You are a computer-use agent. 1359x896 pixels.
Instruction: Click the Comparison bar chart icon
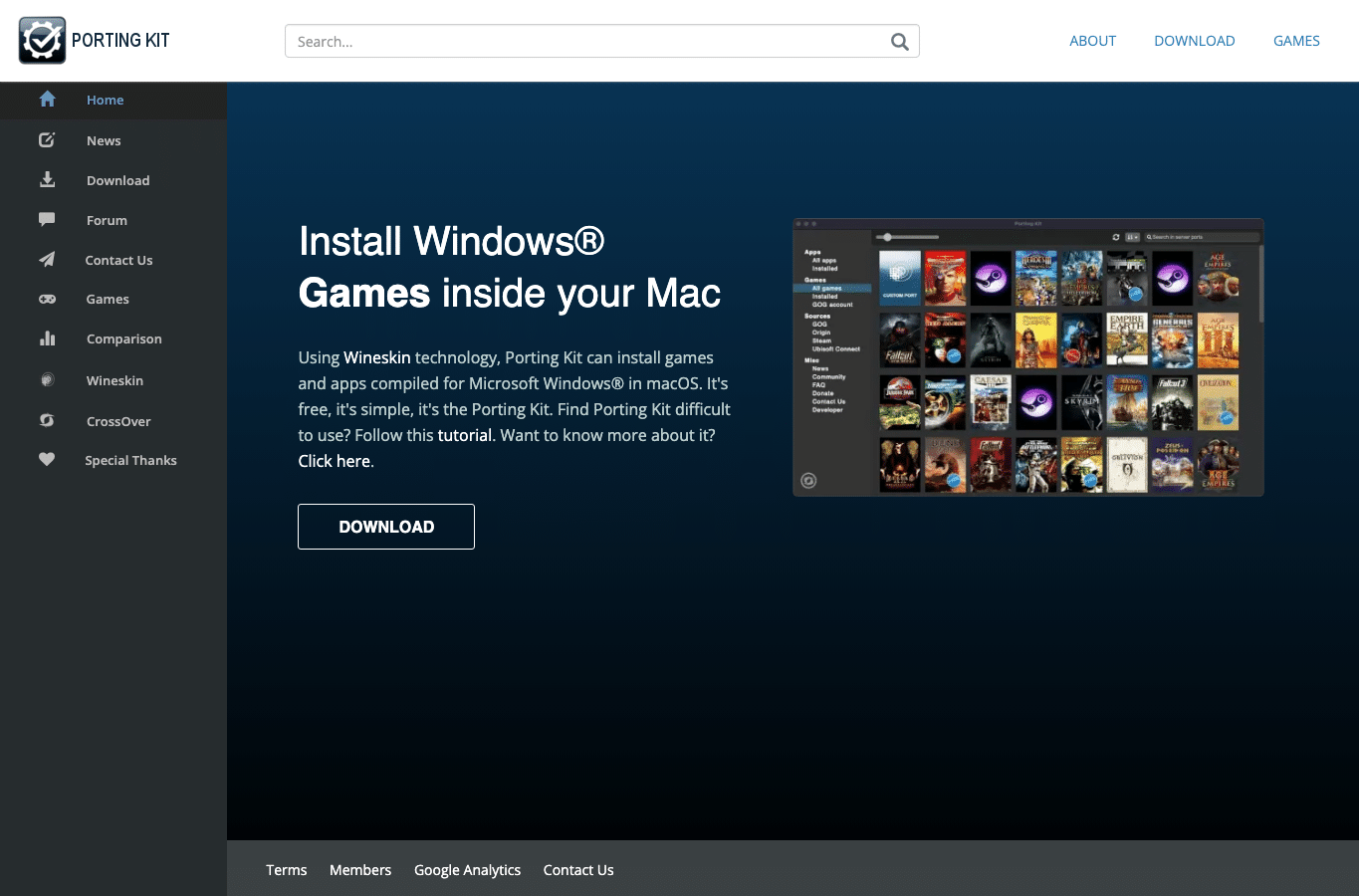[x=47, y=338]
